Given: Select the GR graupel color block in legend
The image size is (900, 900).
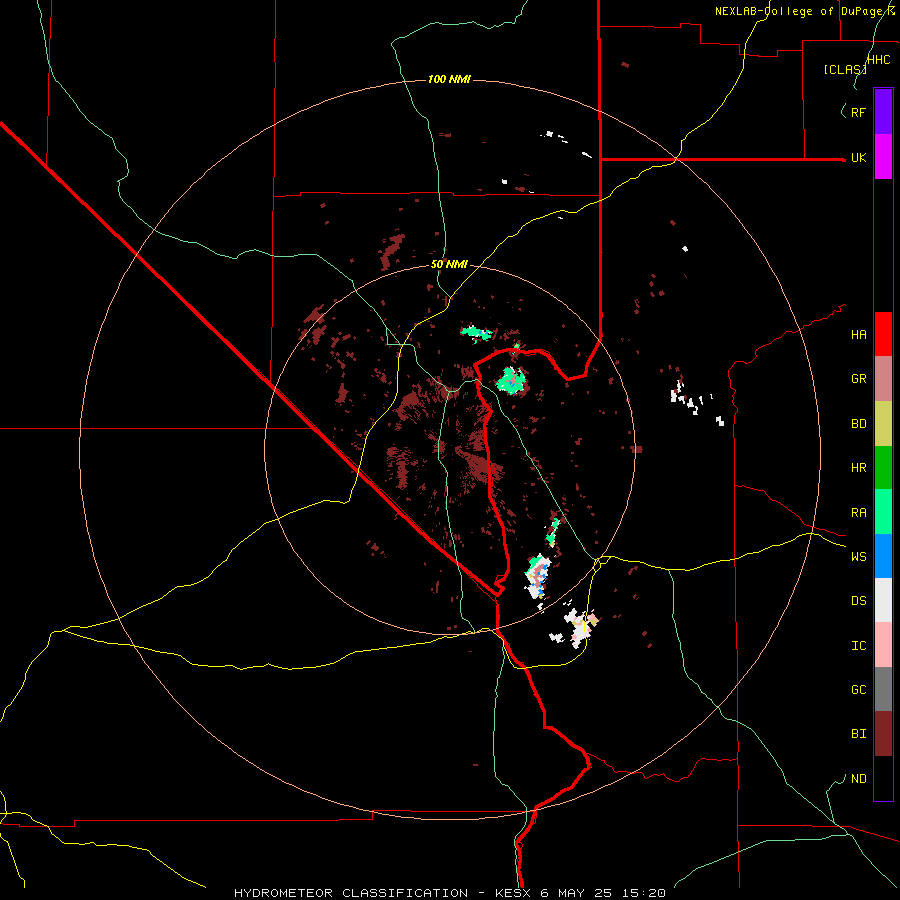Looking at the screenshot, I should 883,379.
